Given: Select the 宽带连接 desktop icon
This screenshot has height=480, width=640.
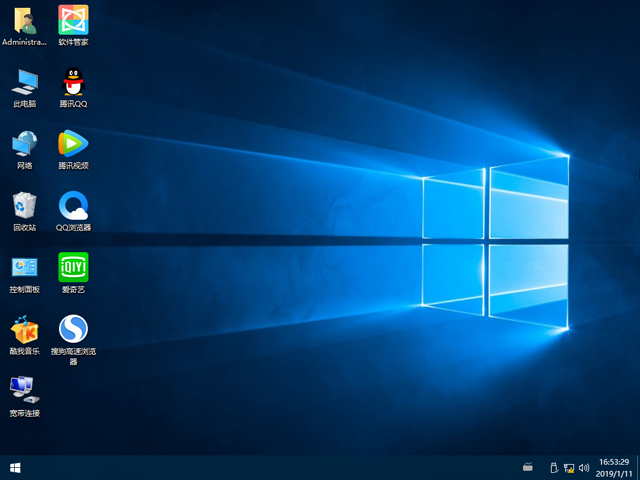Looking at the screenshot, I should [24, 388].
